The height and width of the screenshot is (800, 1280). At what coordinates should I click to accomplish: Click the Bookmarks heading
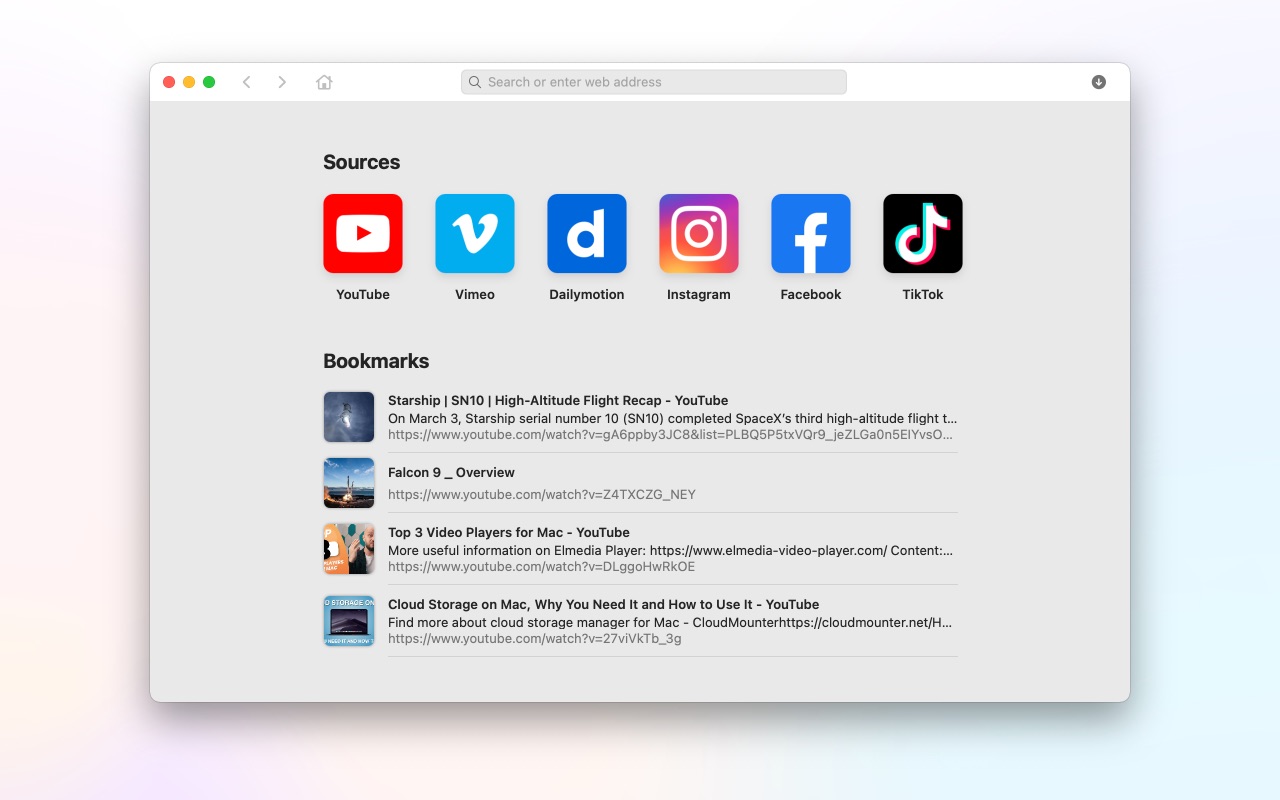click(376, 361)
